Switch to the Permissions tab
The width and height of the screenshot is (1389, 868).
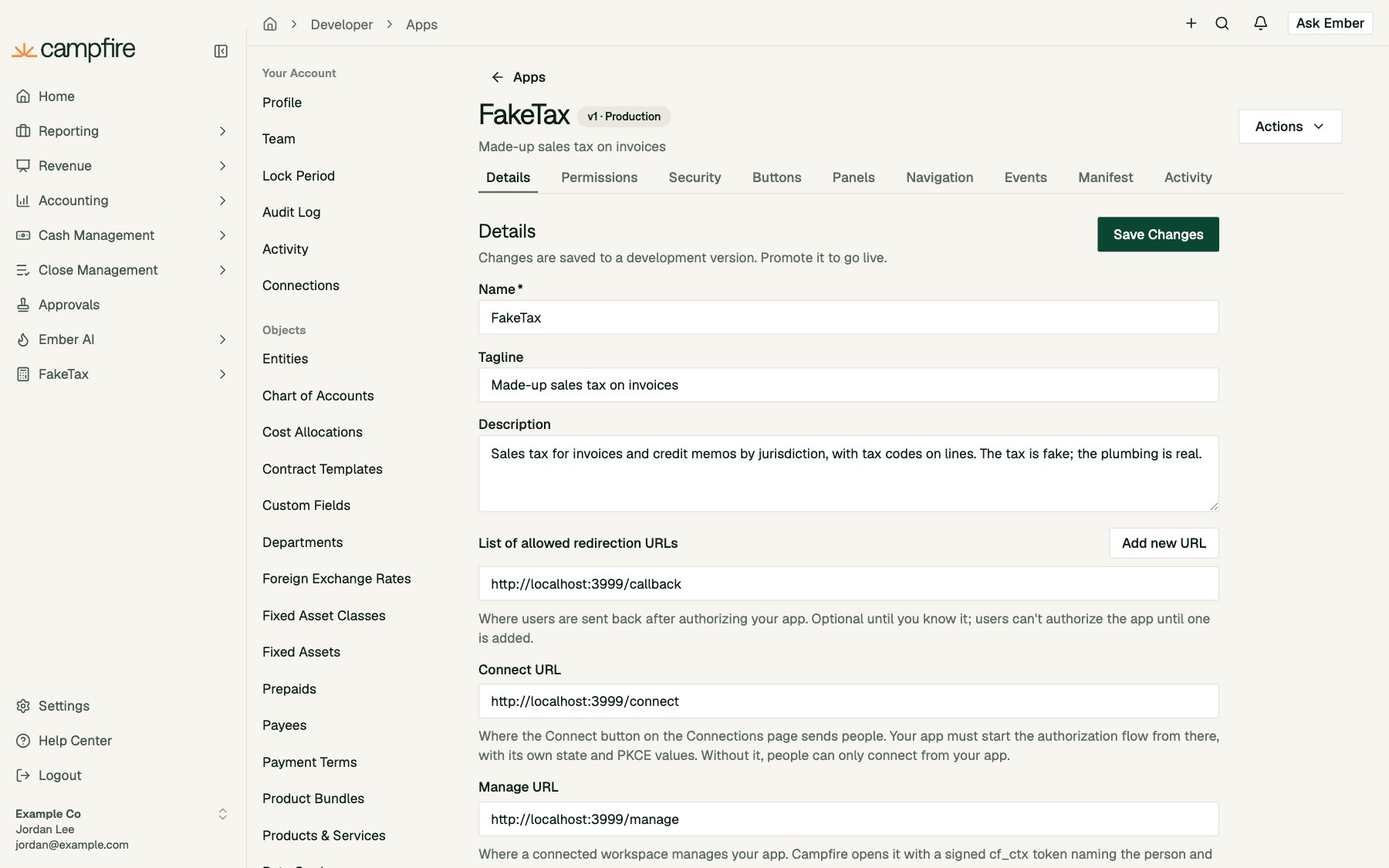point(599,177)
